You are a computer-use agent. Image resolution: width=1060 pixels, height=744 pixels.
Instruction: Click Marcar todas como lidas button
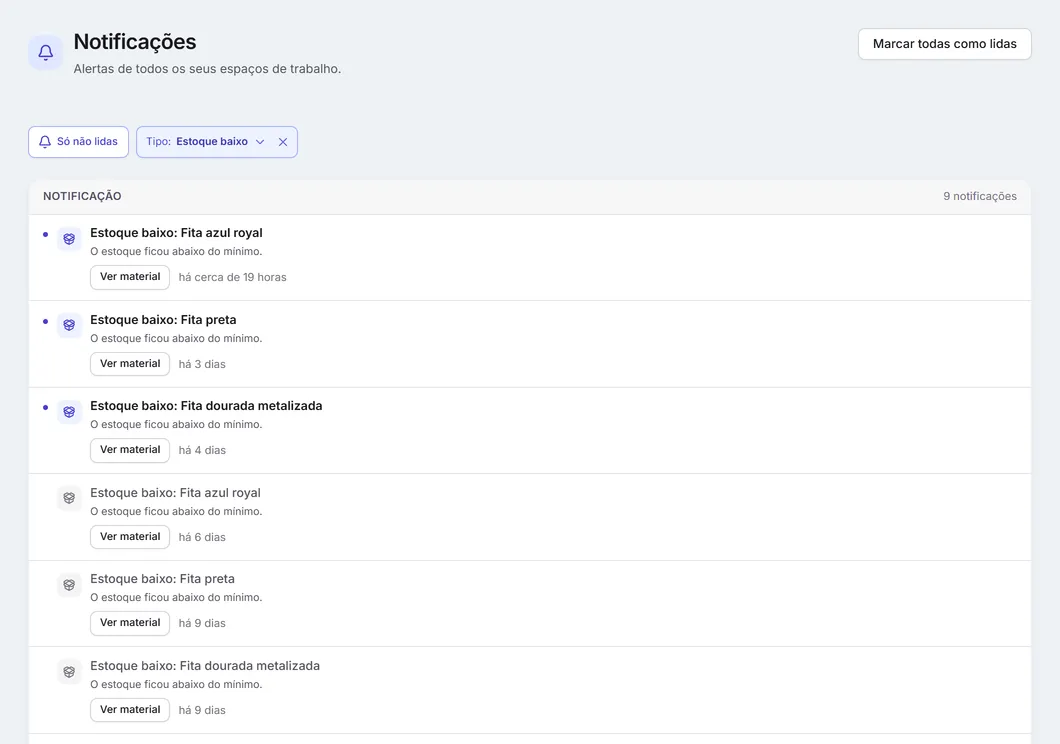pyautogui.click(x=944, y=44)
